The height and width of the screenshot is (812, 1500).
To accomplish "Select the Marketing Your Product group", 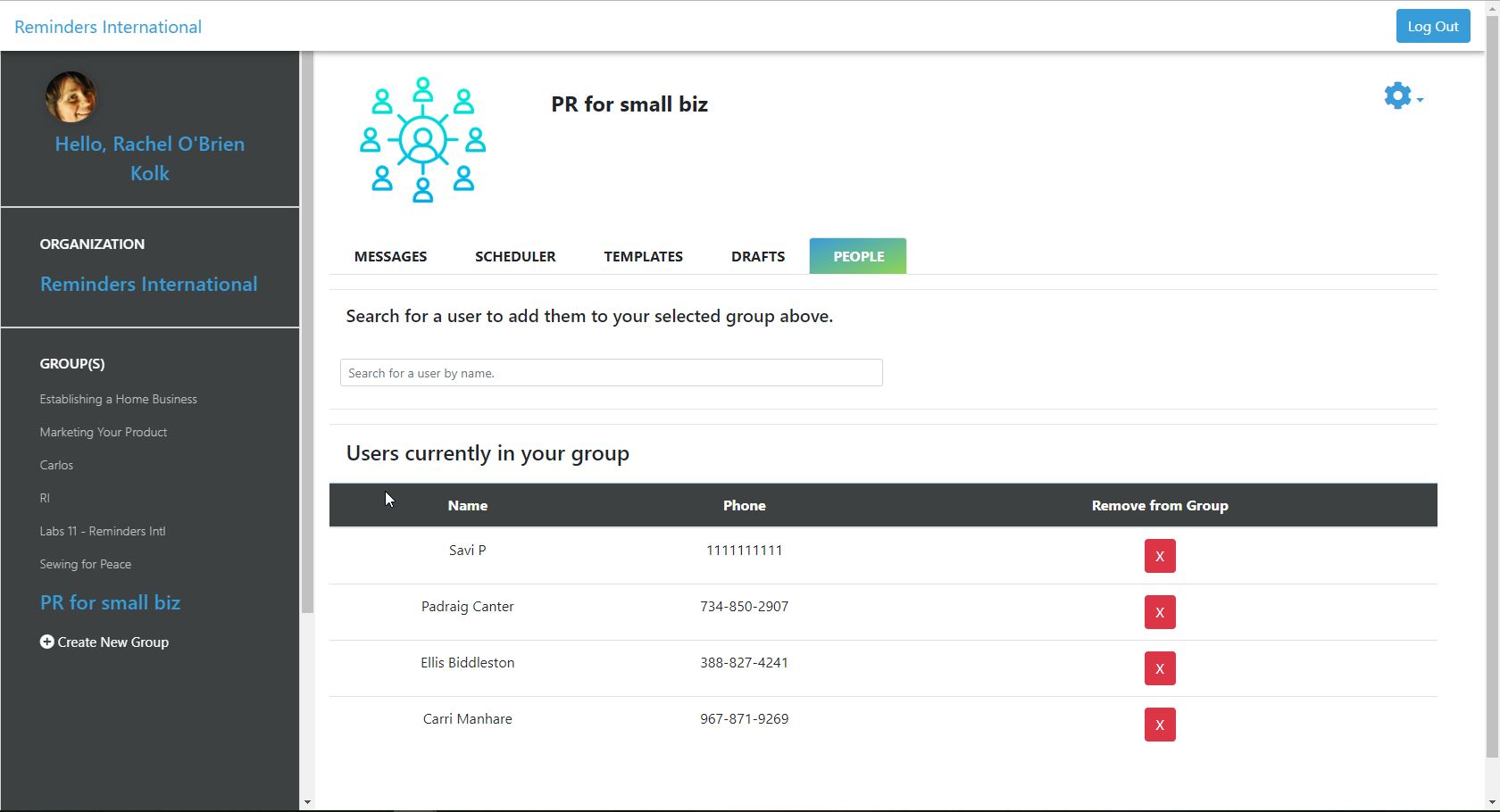I will pyautogui.click(x=103, y=432).
